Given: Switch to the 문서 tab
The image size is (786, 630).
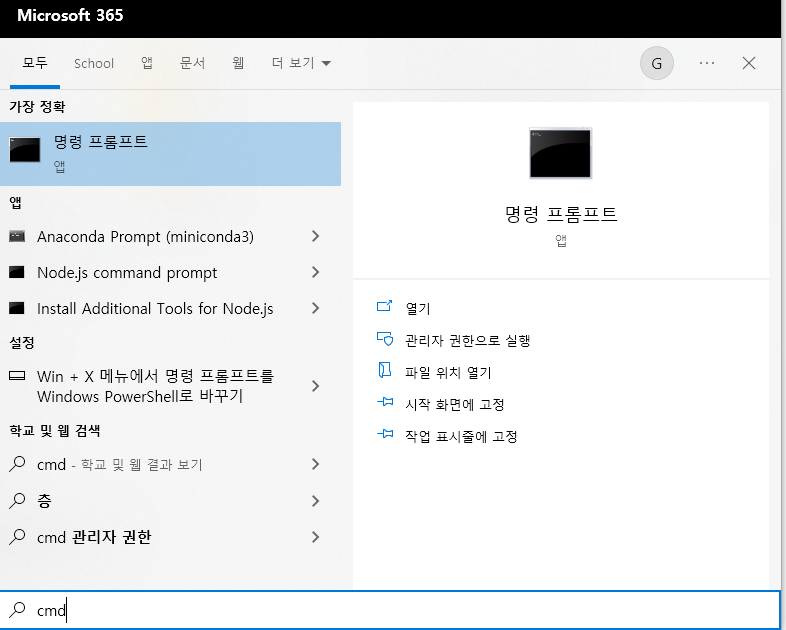Looking at the screenshot, I should [192, 63].
